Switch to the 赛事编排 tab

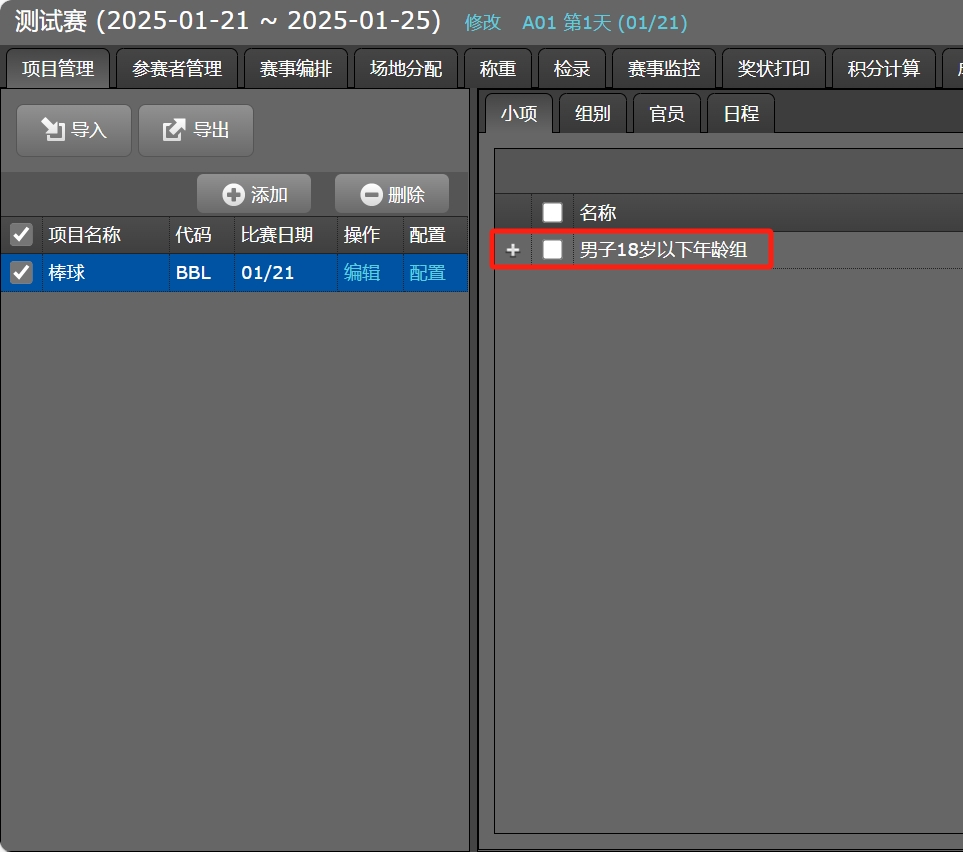point(296,69)
